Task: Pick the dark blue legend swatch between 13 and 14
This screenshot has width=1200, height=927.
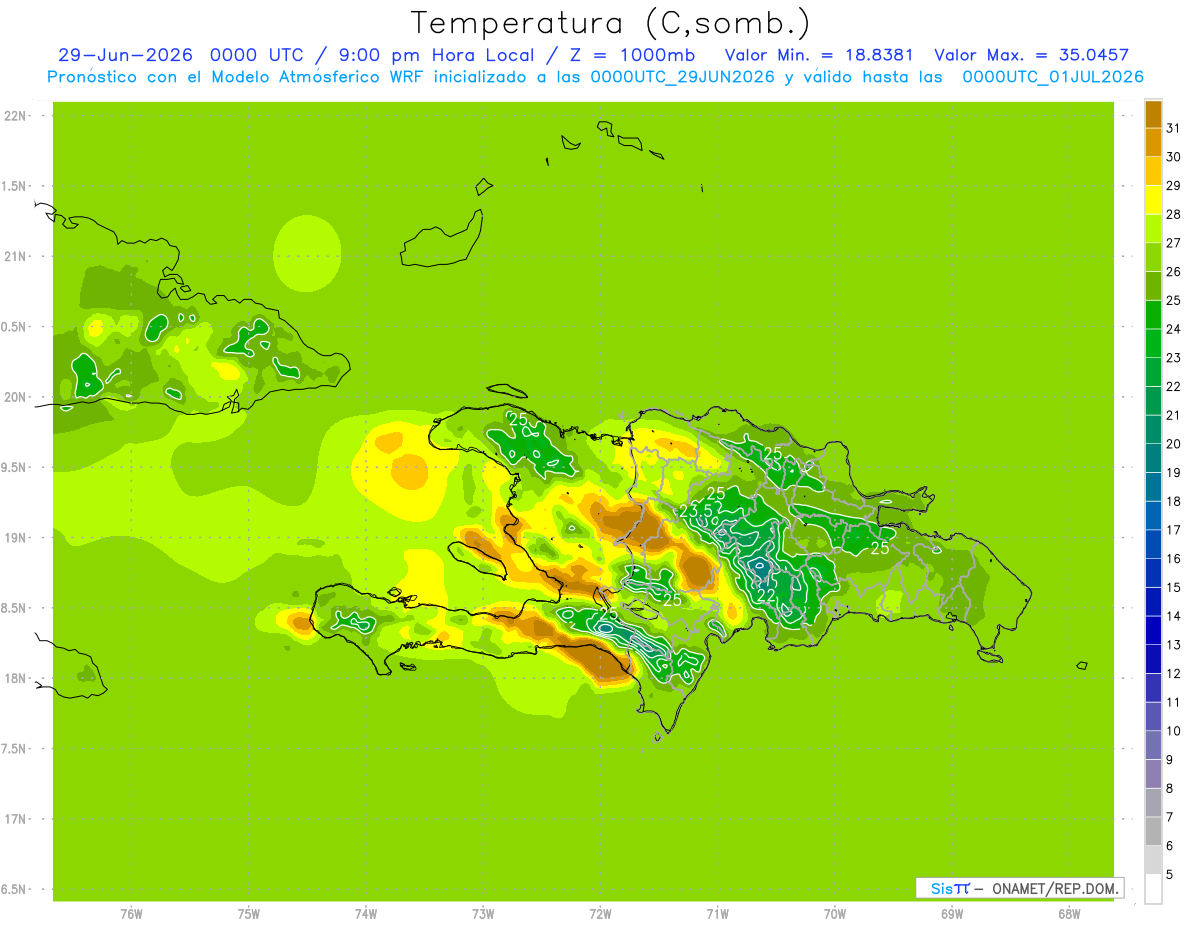Action: pyautogui.click(x=1153, y=630)
